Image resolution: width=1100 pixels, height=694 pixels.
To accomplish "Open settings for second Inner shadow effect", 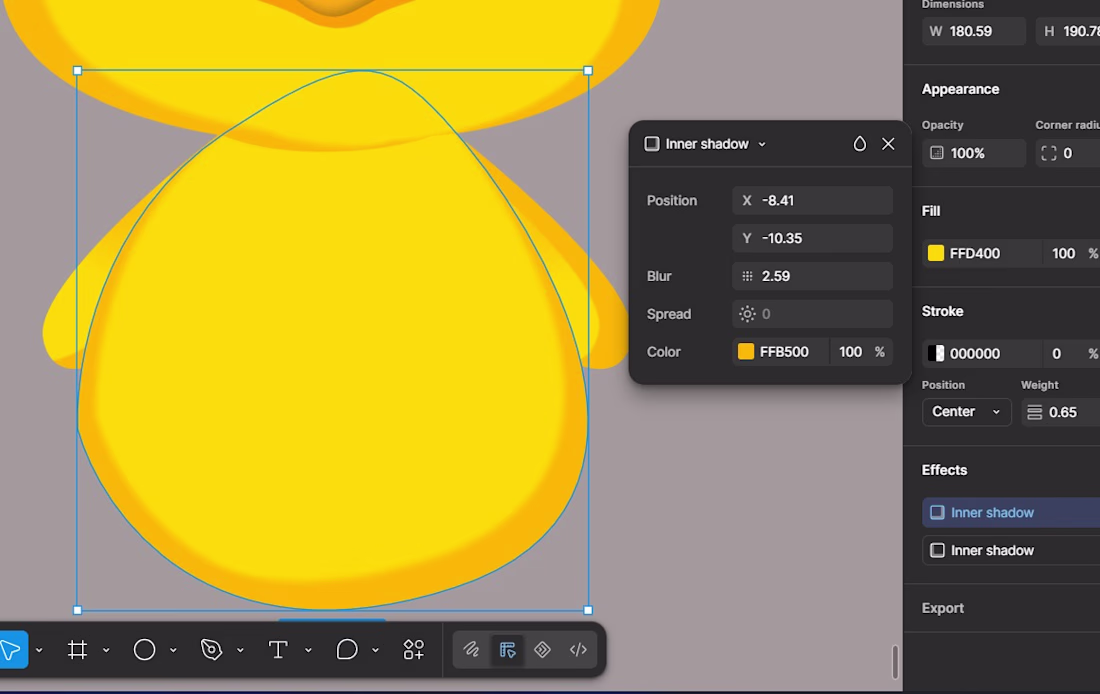I will pos(937,550).
